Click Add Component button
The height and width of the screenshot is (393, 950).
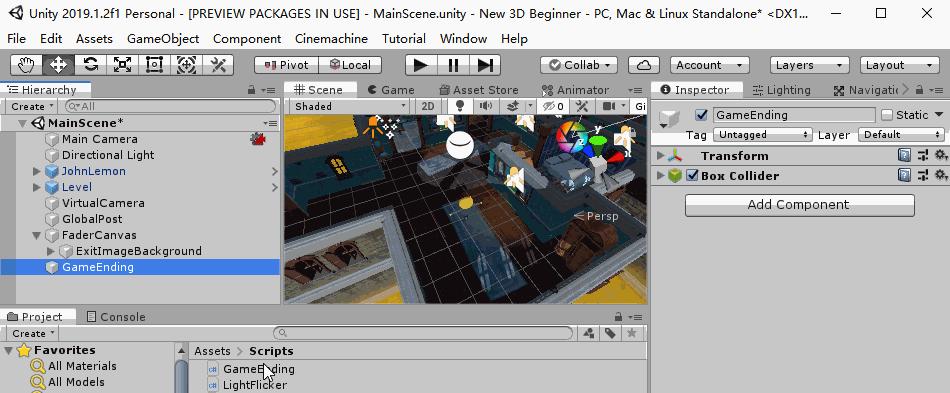pyautogui.click(x=799, y=205)
